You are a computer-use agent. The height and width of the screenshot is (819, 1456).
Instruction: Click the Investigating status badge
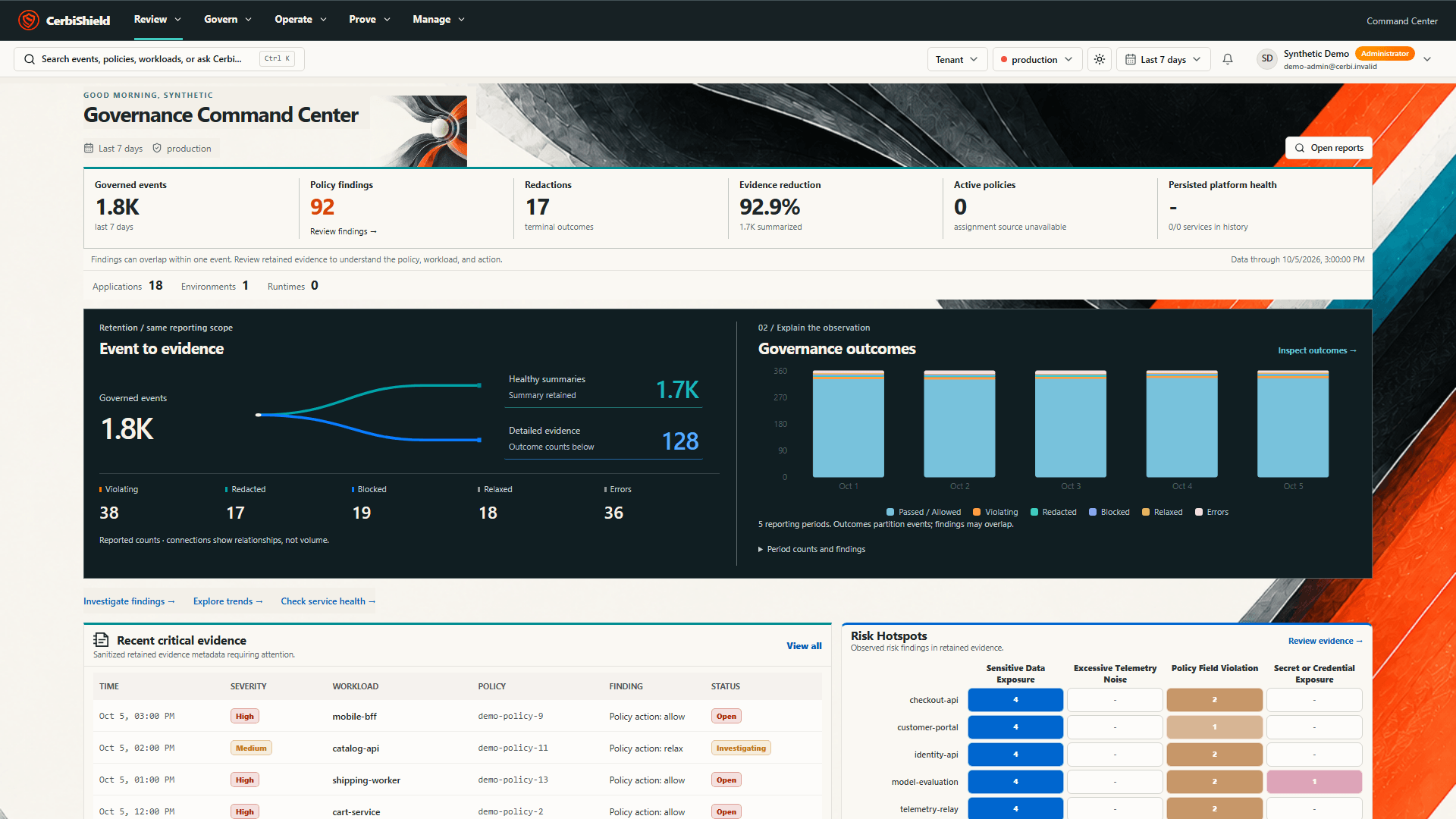(741, 748)
